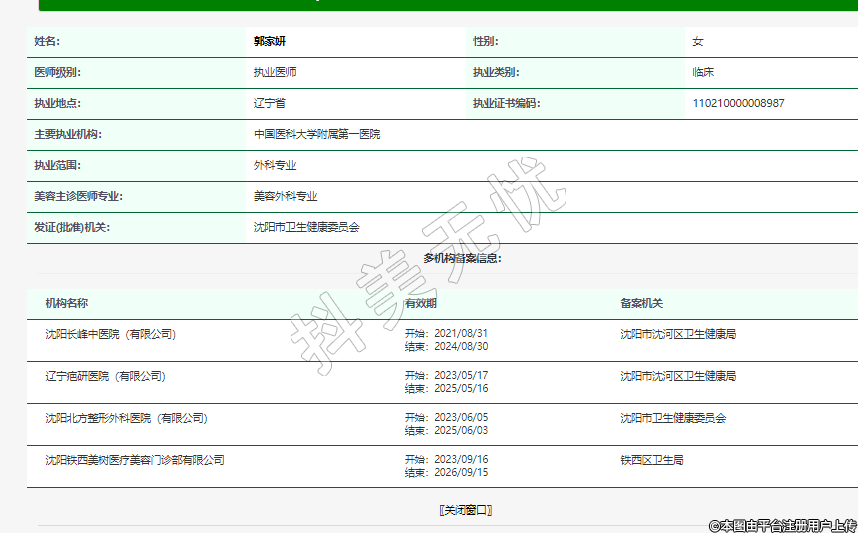Click the 备案机关 column header

641,304
